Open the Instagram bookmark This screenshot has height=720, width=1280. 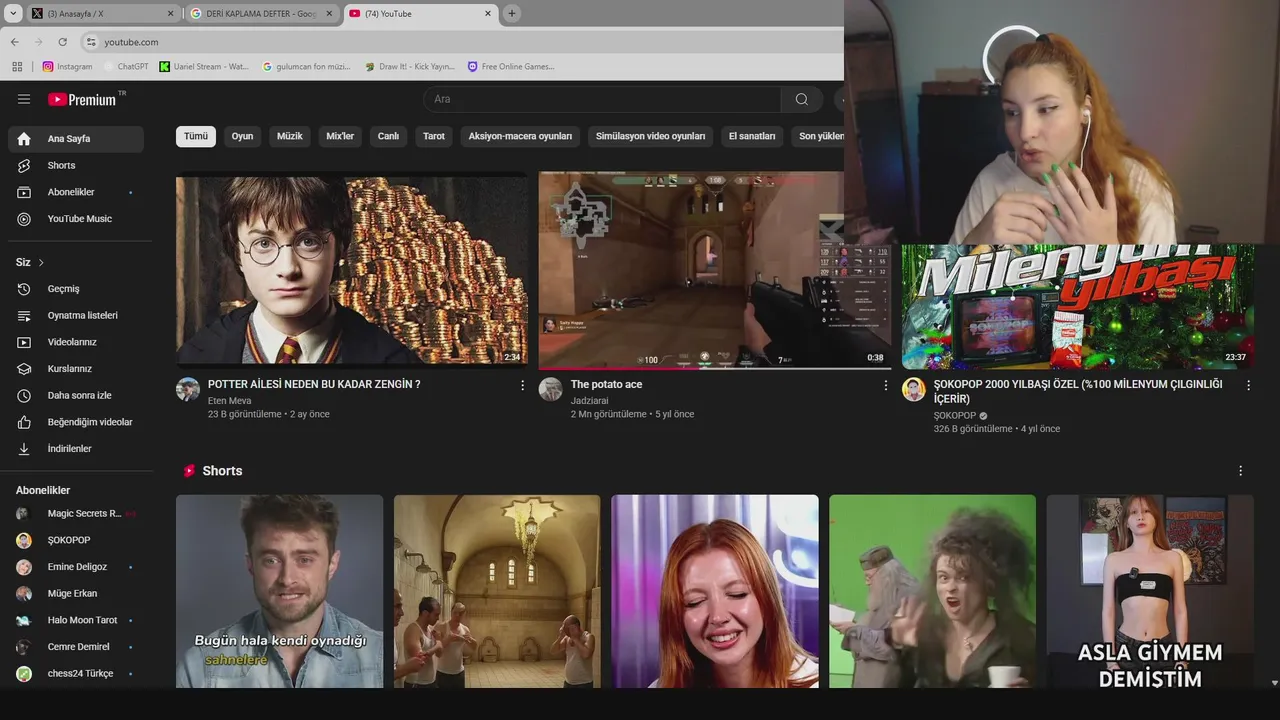click(x=67, y=67)
